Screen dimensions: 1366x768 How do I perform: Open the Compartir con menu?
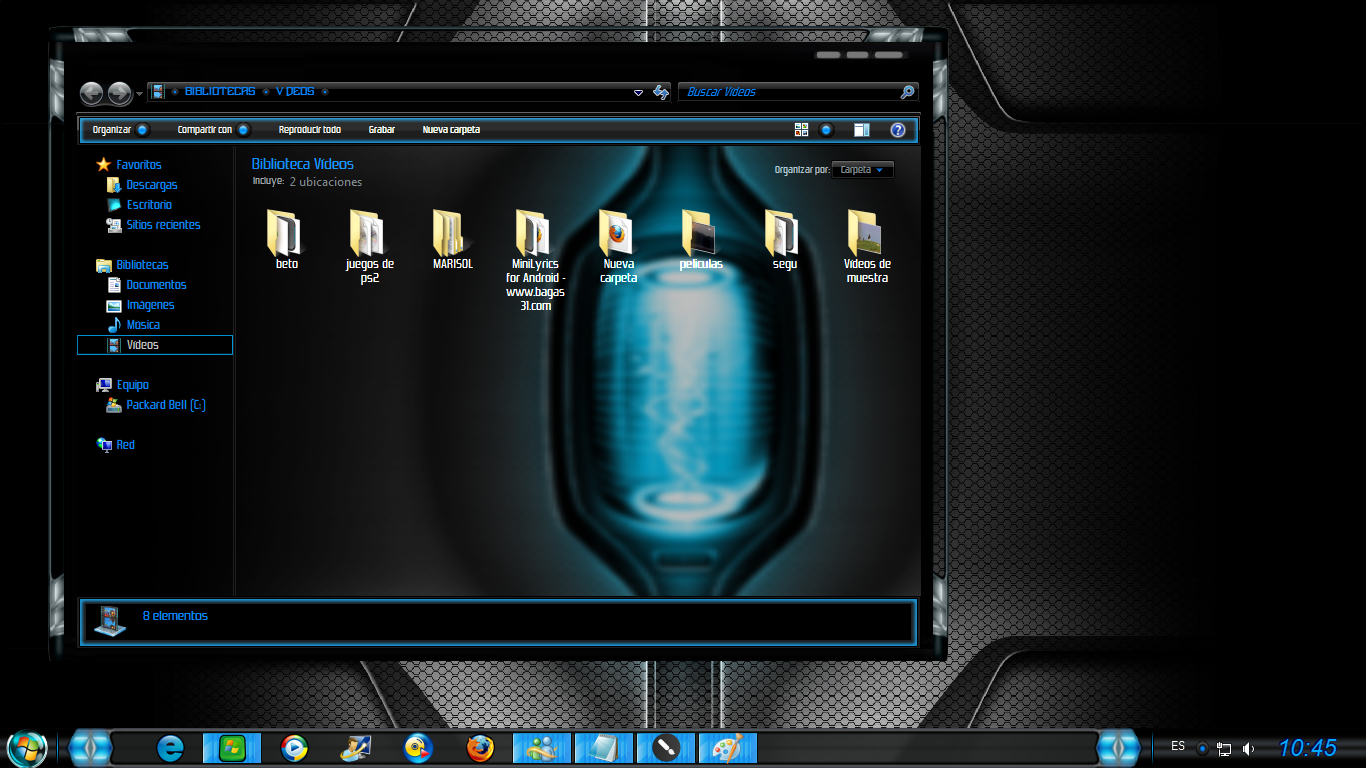coord(213,130)
